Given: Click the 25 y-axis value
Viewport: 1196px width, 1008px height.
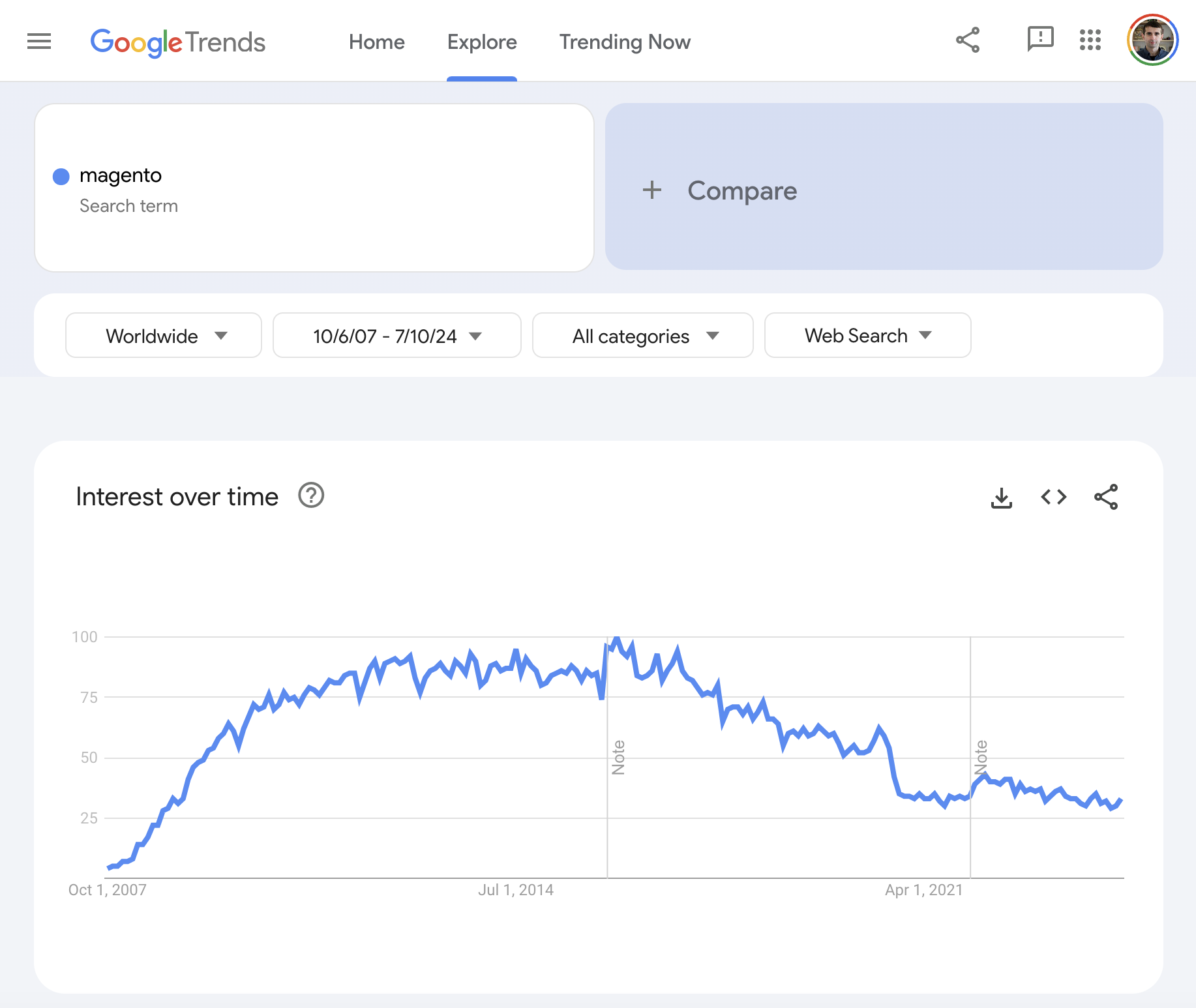Looking at the screenshot, I should click(89, 818).
